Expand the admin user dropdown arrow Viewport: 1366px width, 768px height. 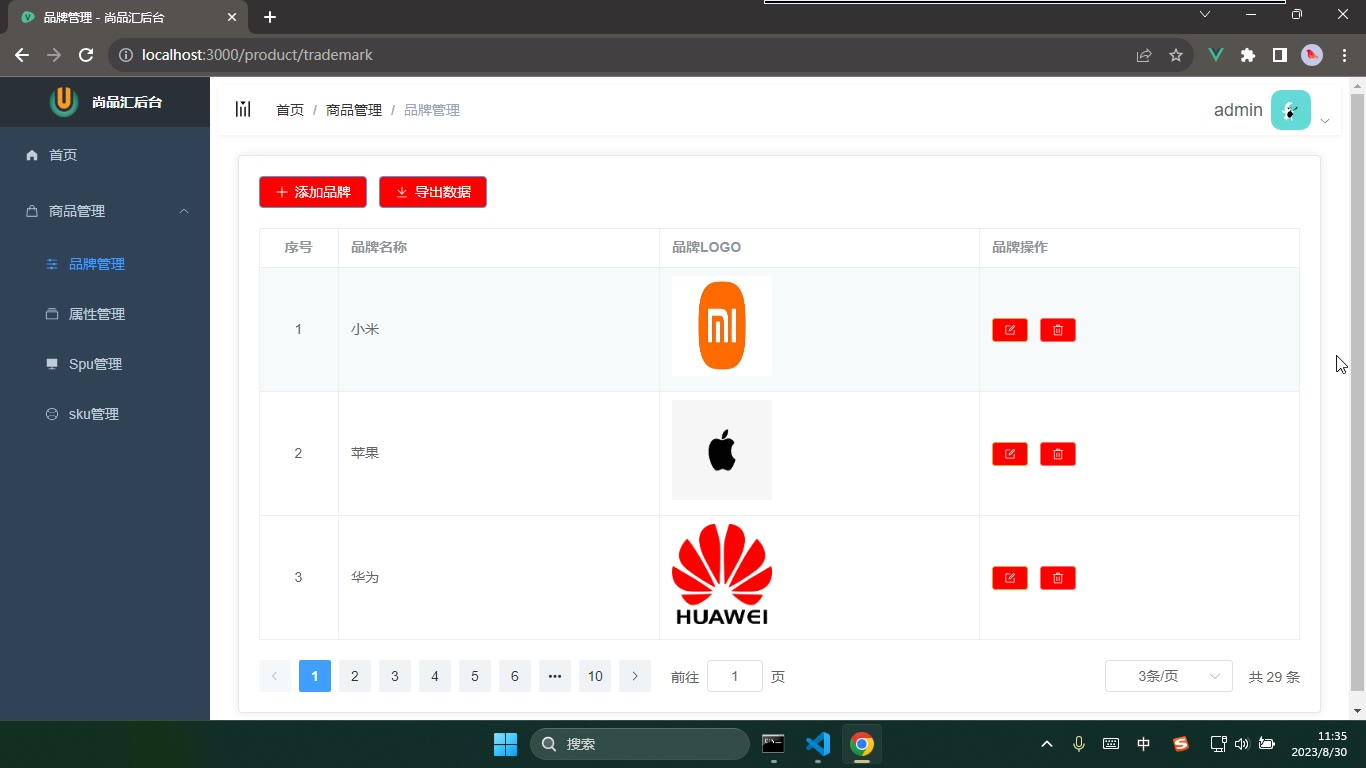(x=1325, y=121)
